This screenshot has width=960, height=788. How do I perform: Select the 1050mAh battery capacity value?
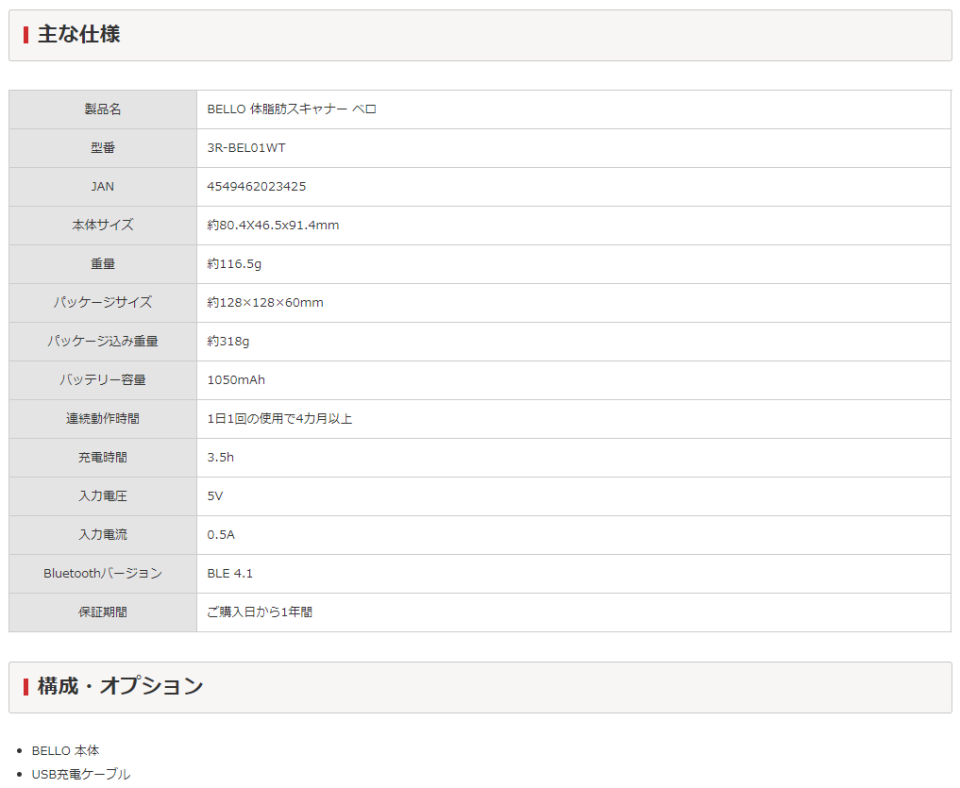236,380
